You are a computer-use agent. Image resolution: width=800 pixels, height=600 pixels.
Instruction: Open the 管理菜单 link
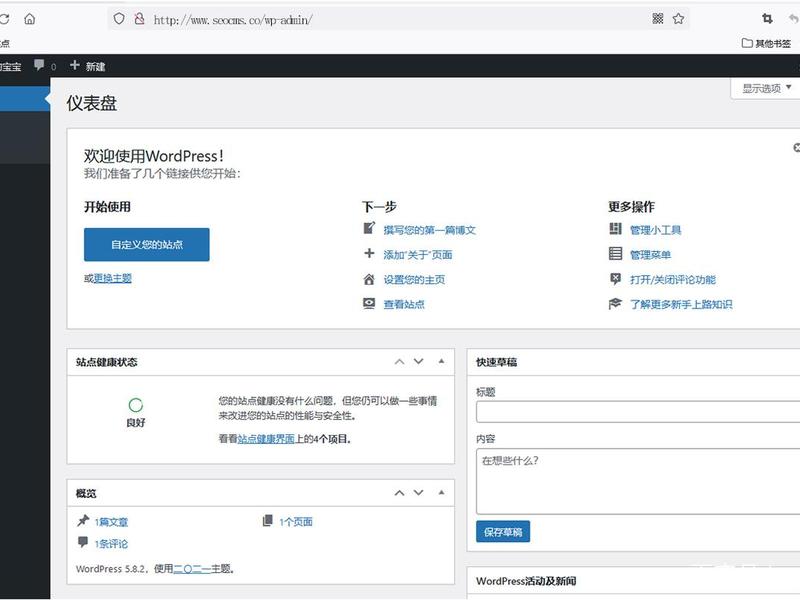tap(650, 255)
